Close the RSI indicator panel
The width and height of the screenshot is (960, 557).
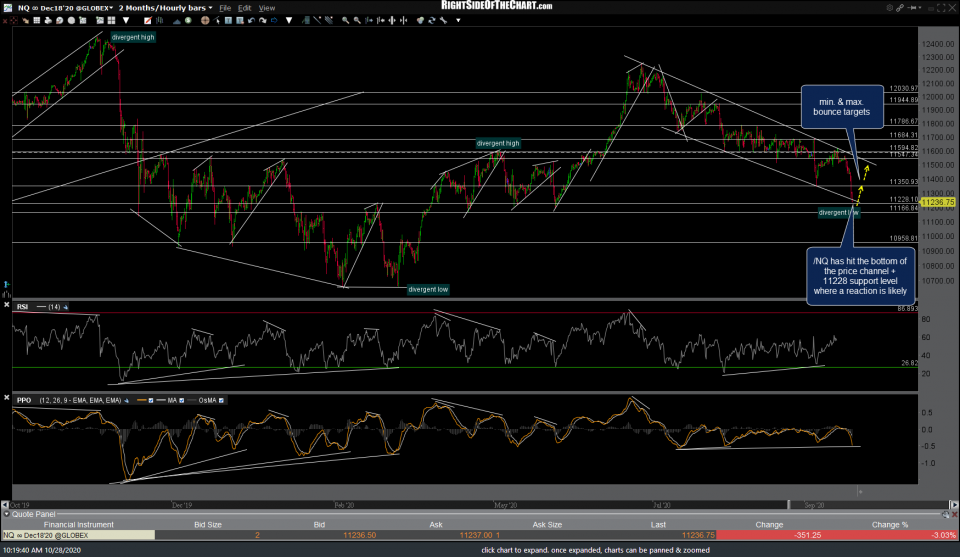[7, 305]
